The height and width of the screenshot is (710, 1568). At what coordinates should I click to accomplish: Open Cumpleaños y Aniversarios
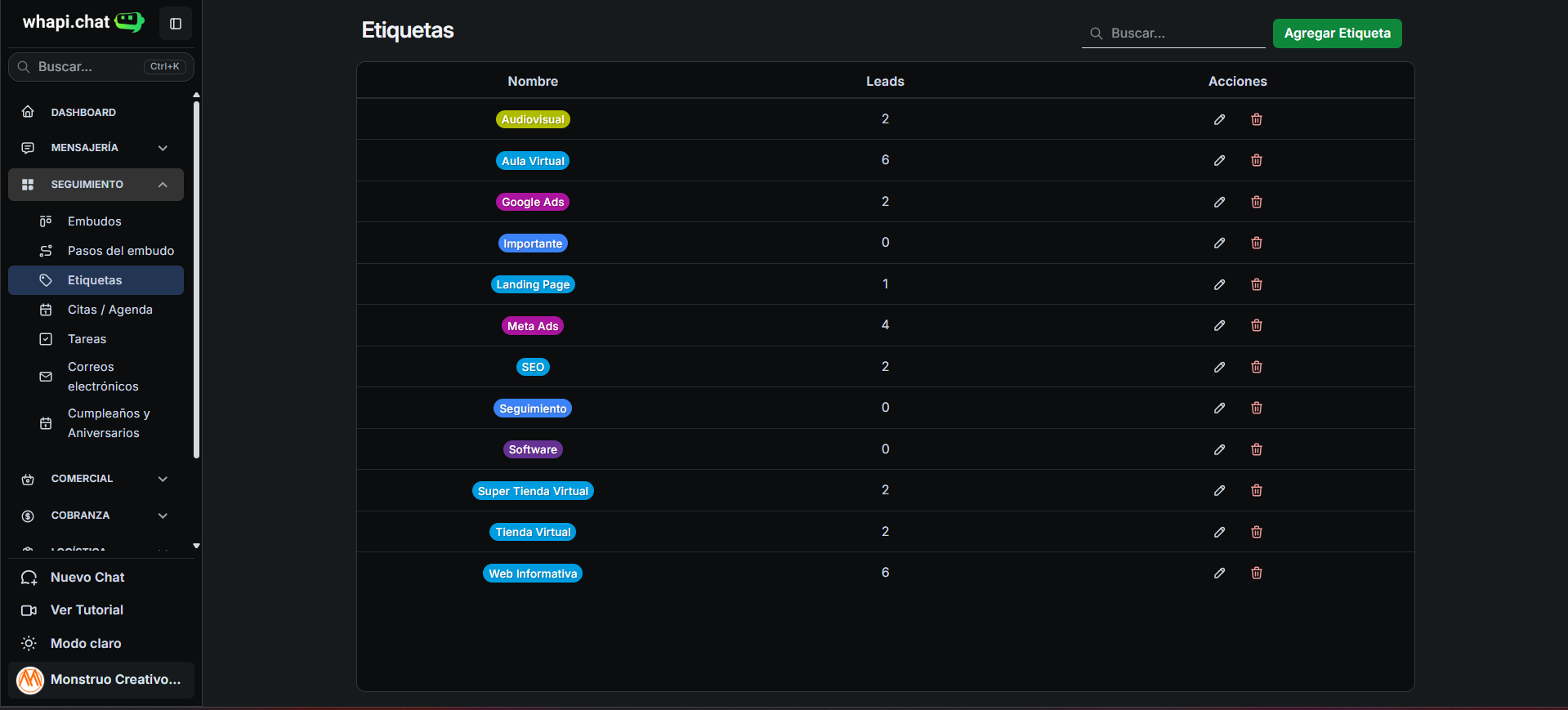point(96,423)
